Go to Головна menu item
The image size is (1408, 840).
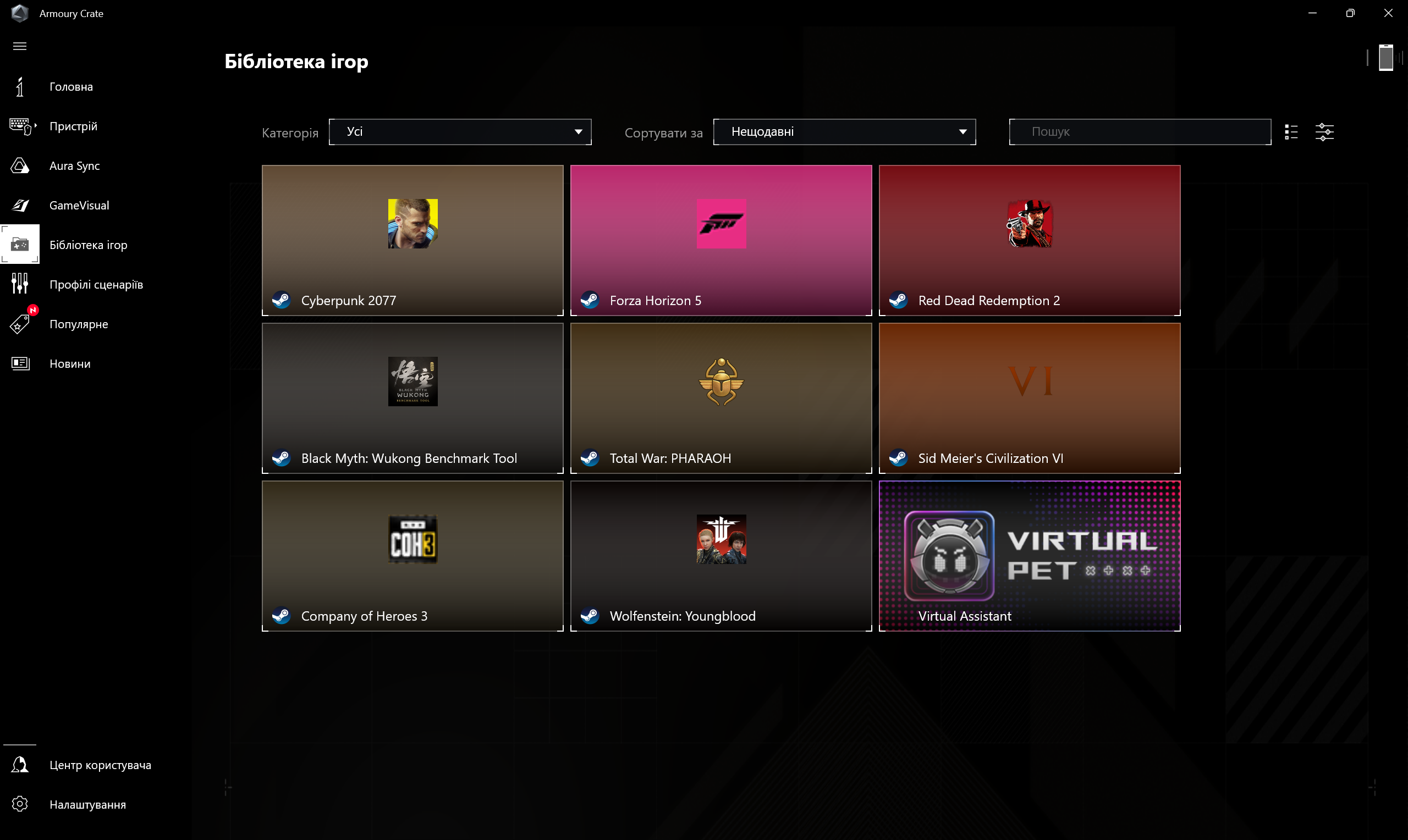(71, 87)
